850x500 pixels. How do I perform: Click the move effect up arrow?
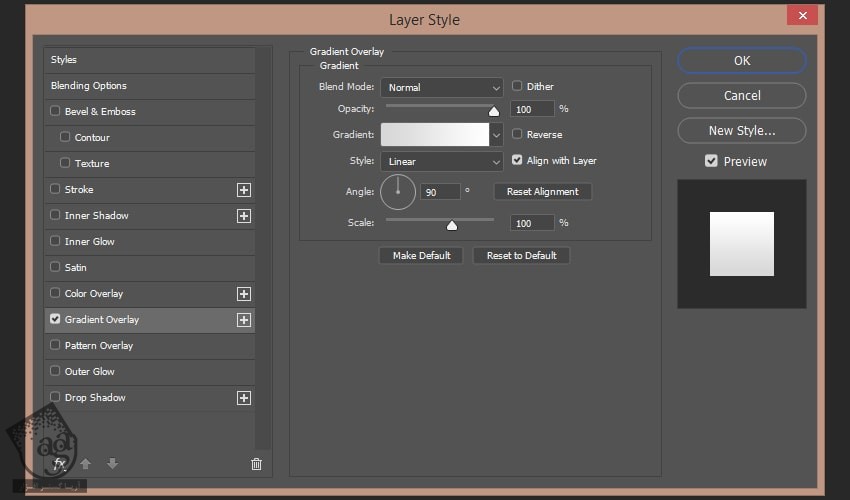pos(86,463)
